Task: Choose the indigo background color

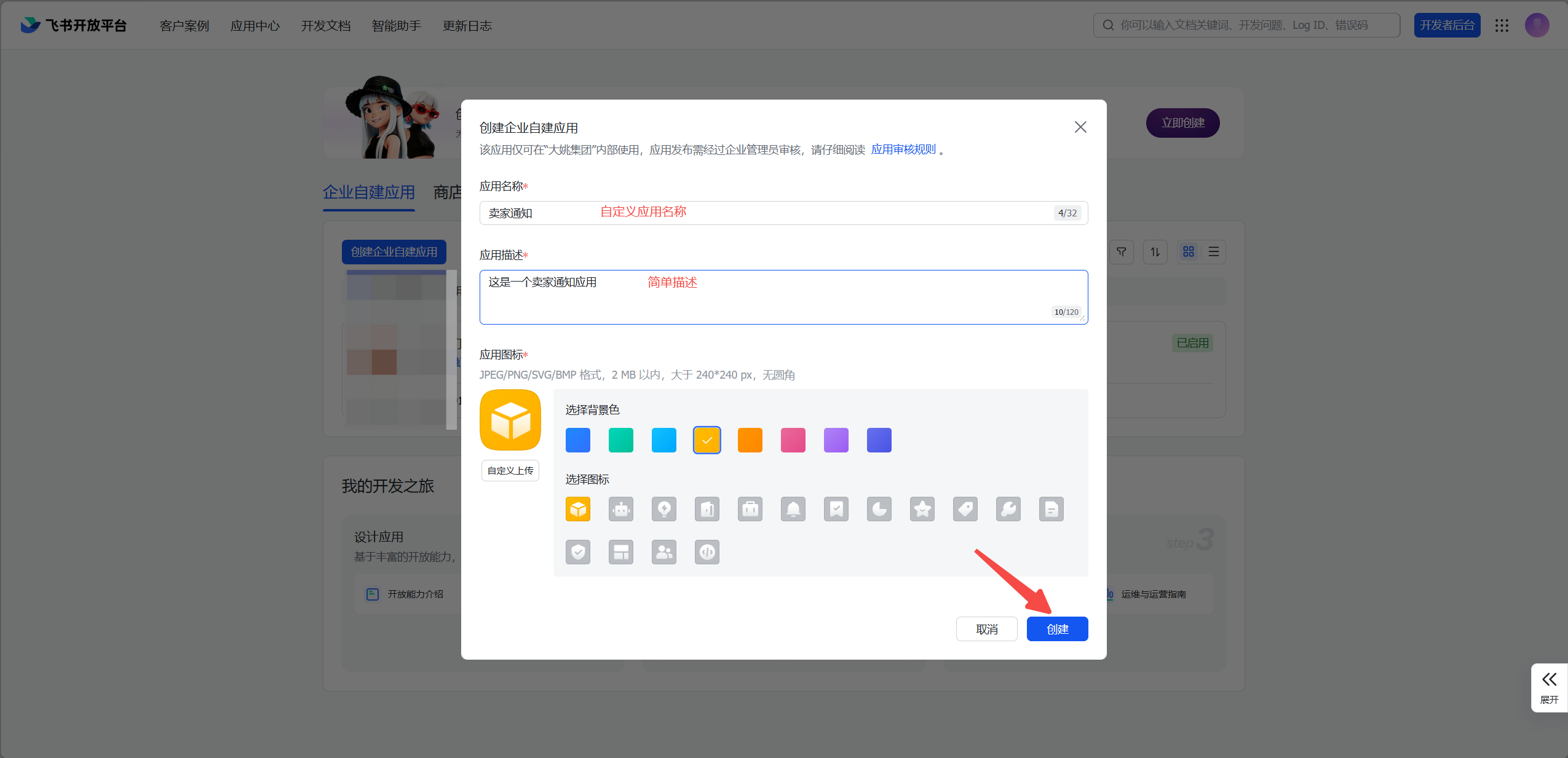Action: point(879,440)
